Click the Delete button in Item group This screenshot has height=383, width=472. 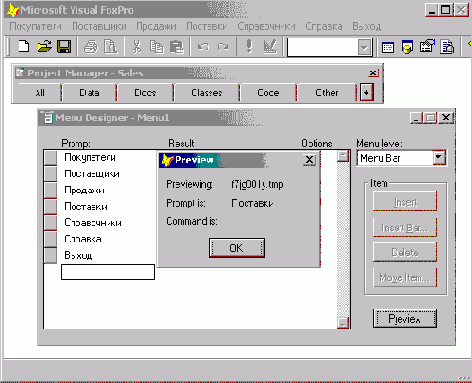[x=405, y=252]
